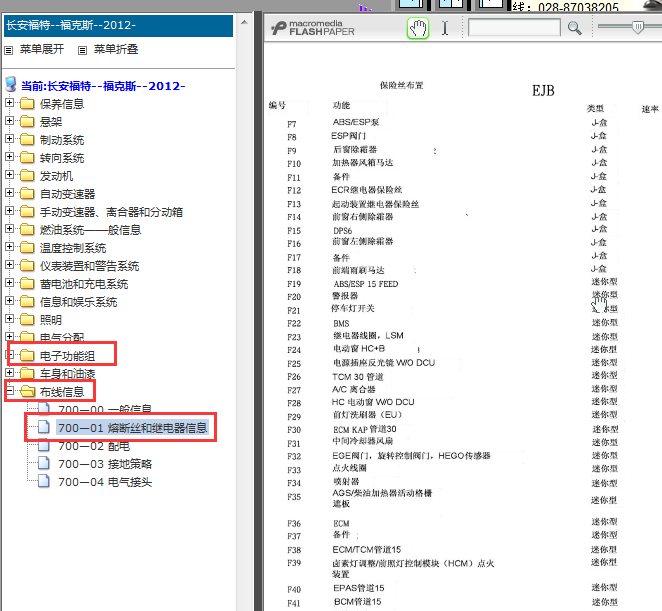Click 菜单展开 to expand all menus
The height and width of the screenshot is (611, 662).
click(42, 49)
